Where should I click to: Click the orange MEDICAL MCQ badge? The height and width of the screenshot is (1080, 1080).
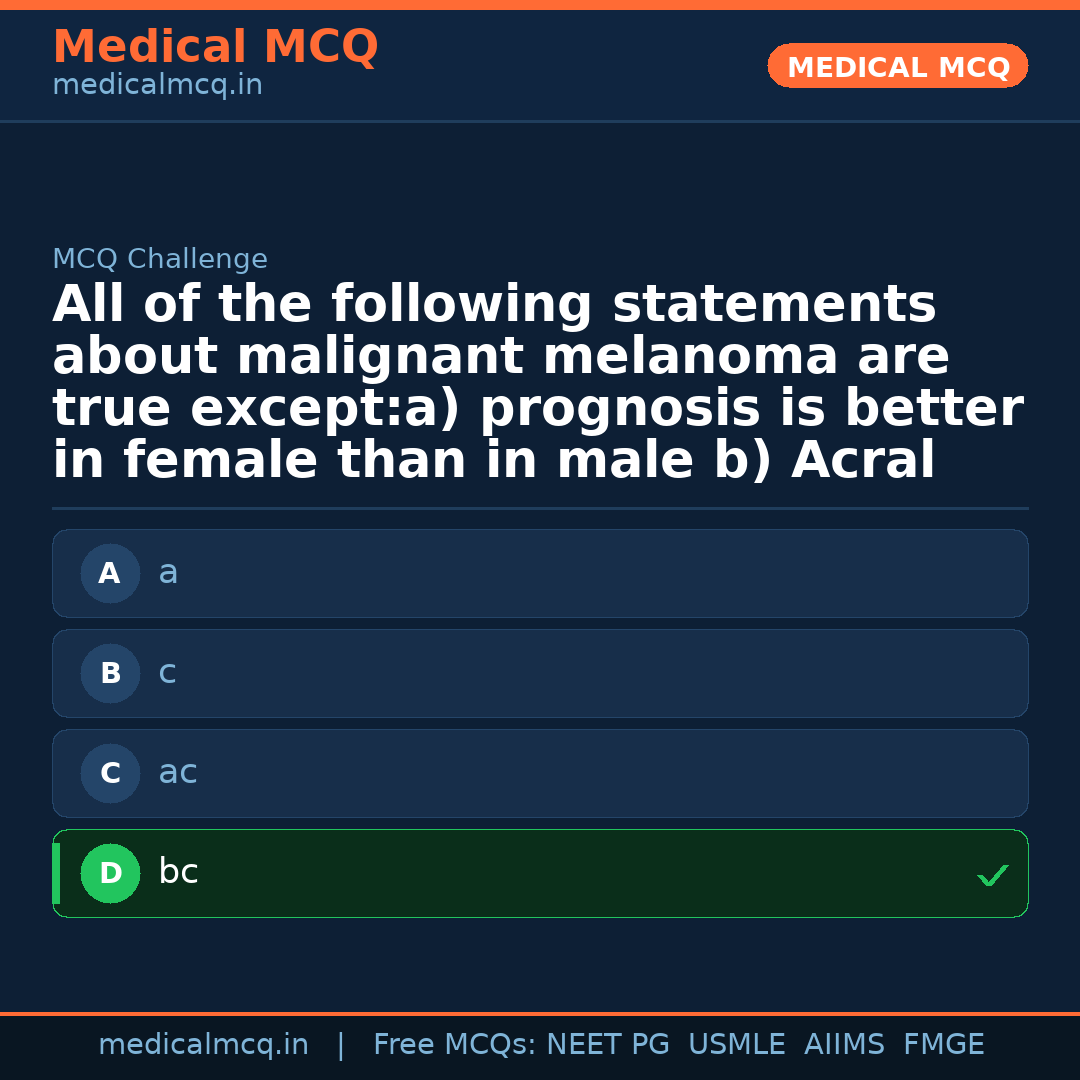point(897,66)
